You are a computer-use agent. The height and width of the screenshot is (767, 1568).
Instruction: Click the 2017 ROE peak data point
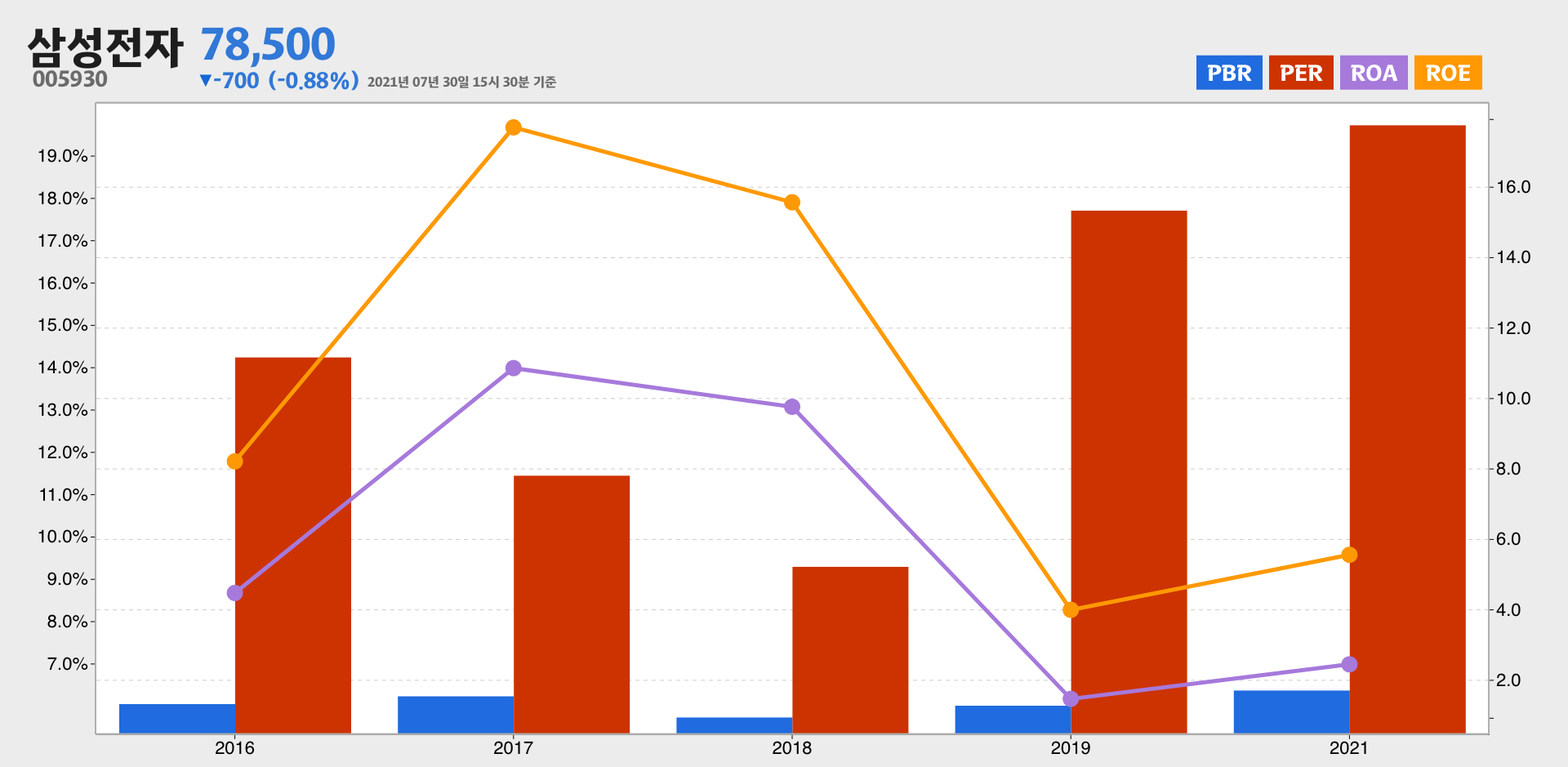click(514, 127)
